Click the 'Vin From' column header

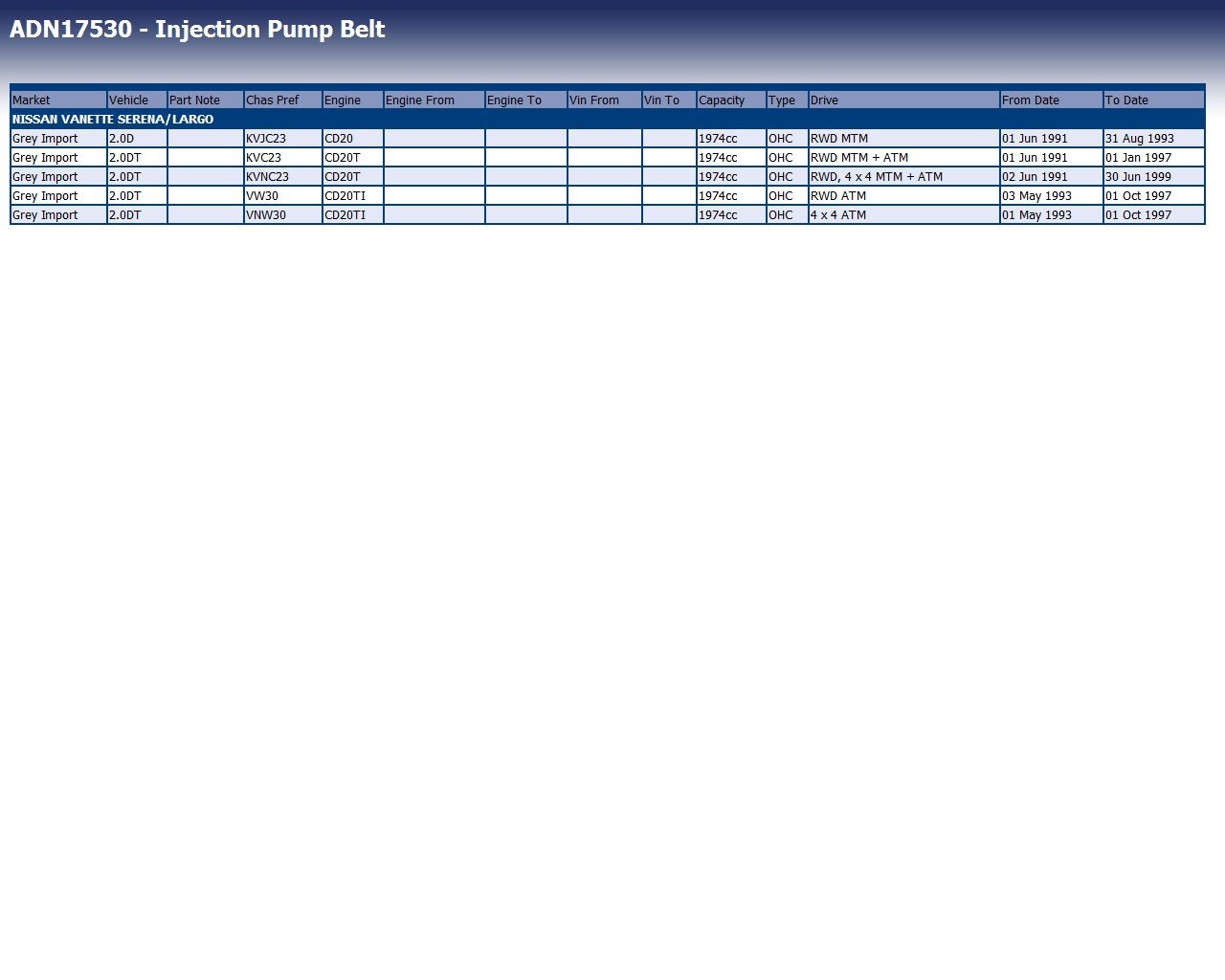605,100
